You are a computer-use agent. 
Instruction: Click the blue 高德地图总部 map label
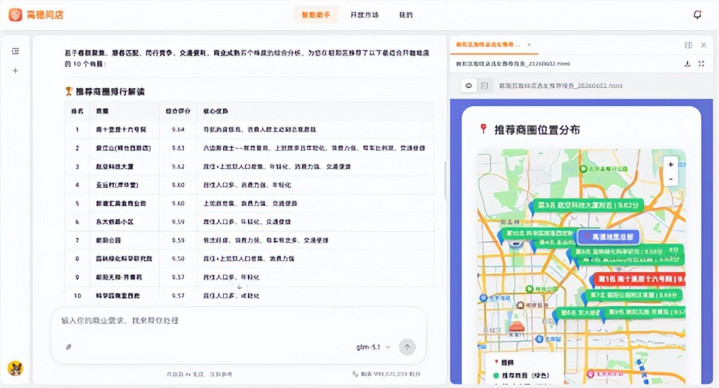click(608, 237)
